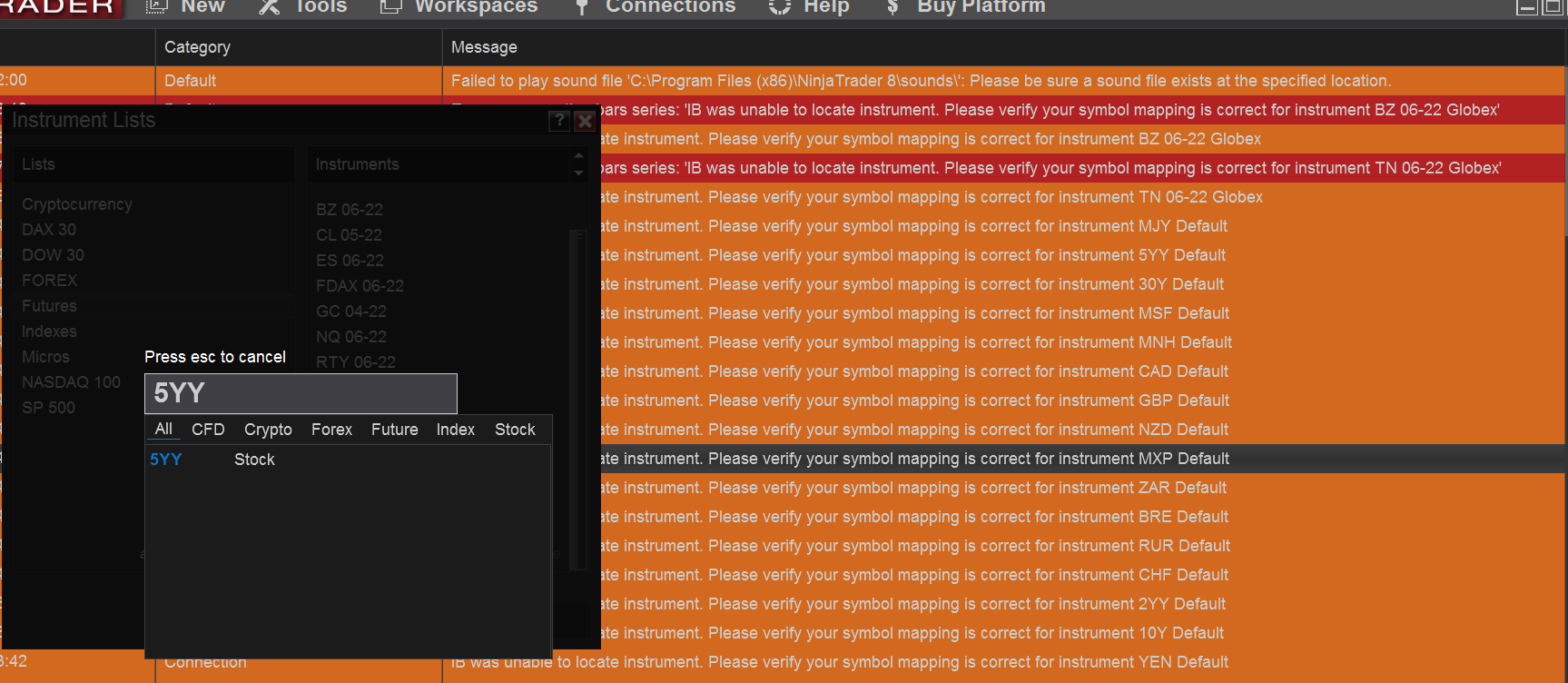Select Micros list

[x=45, y=357]
